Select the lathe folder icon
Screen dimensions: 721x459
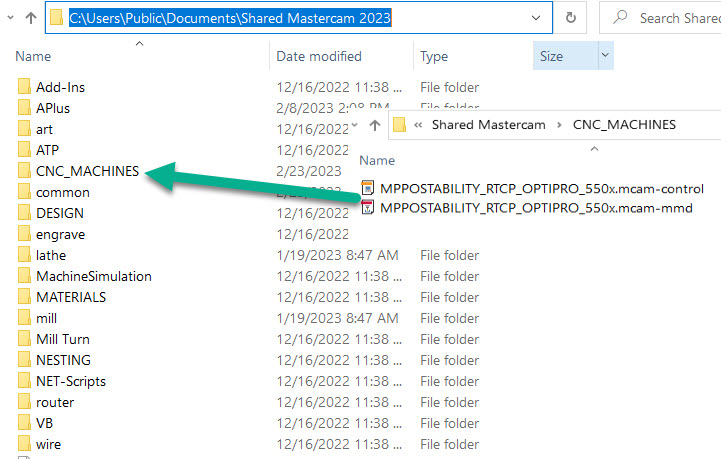point(24,254)
